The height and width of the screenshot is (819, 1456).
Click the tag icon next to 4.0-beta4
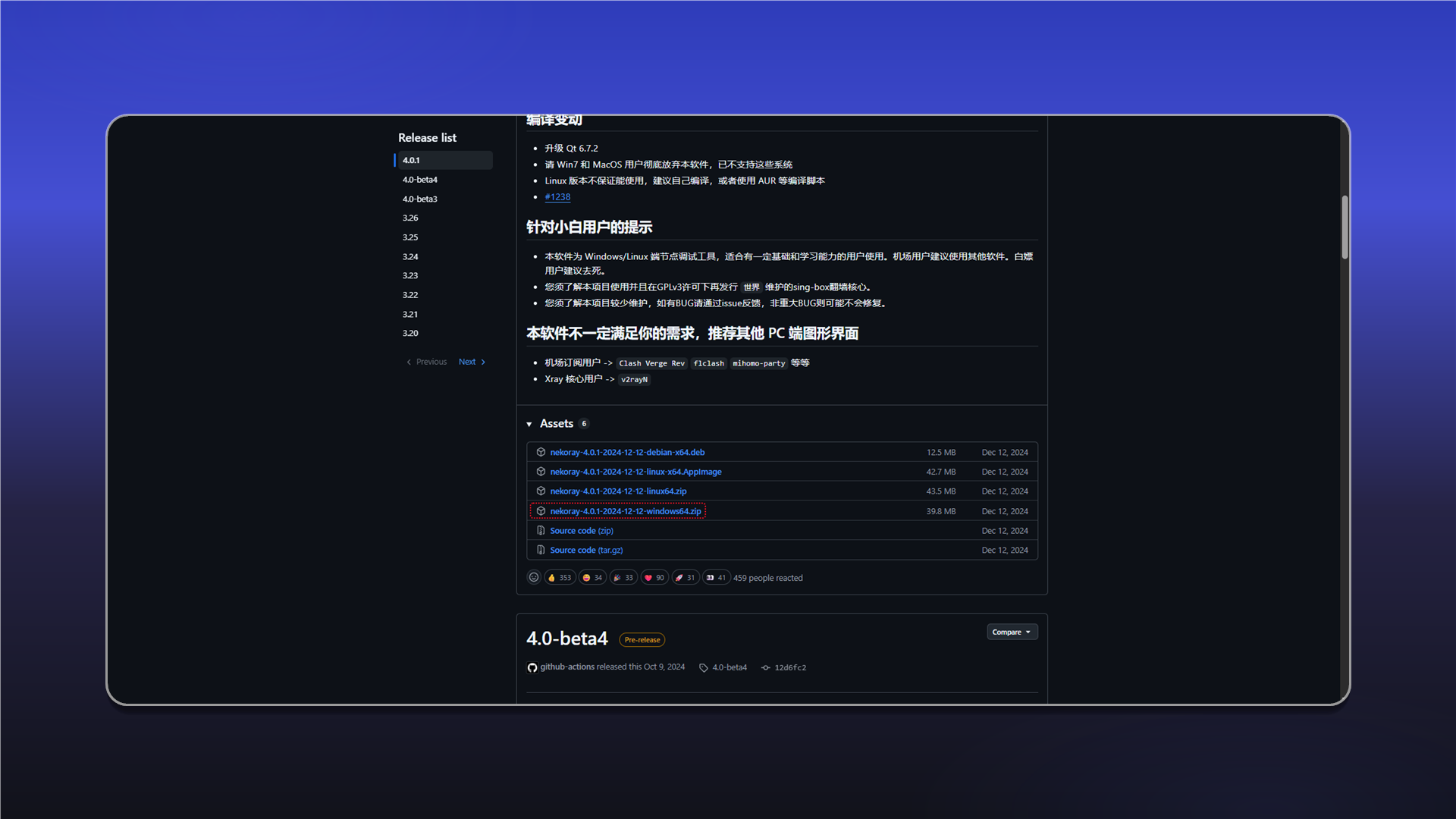(x=704, y=668)
